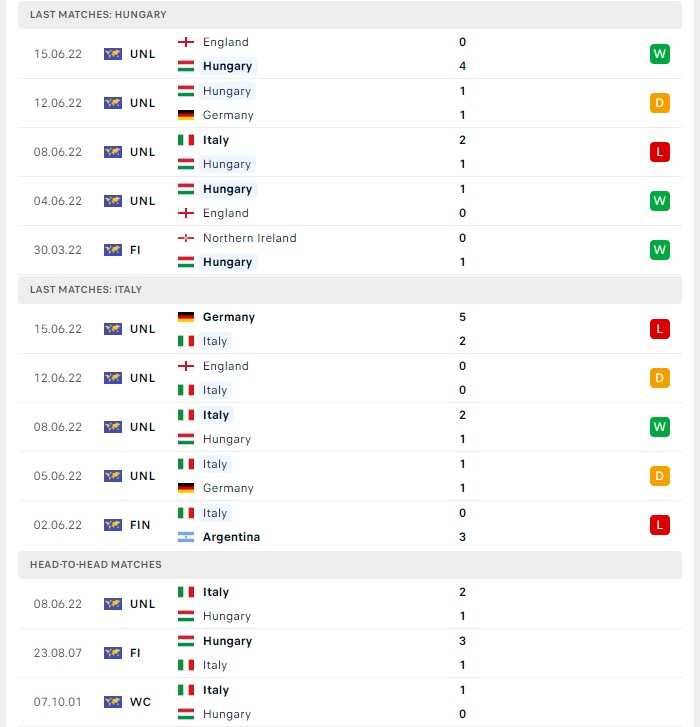Open the 04.06.22 Hungary vs England match row
The image size is (700, 727).
click(350, 201)
